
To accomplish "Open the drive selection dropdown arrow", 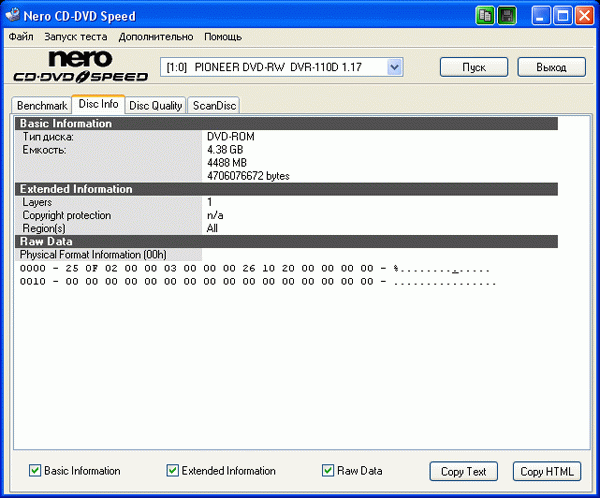I will click(x=394, y=67).
